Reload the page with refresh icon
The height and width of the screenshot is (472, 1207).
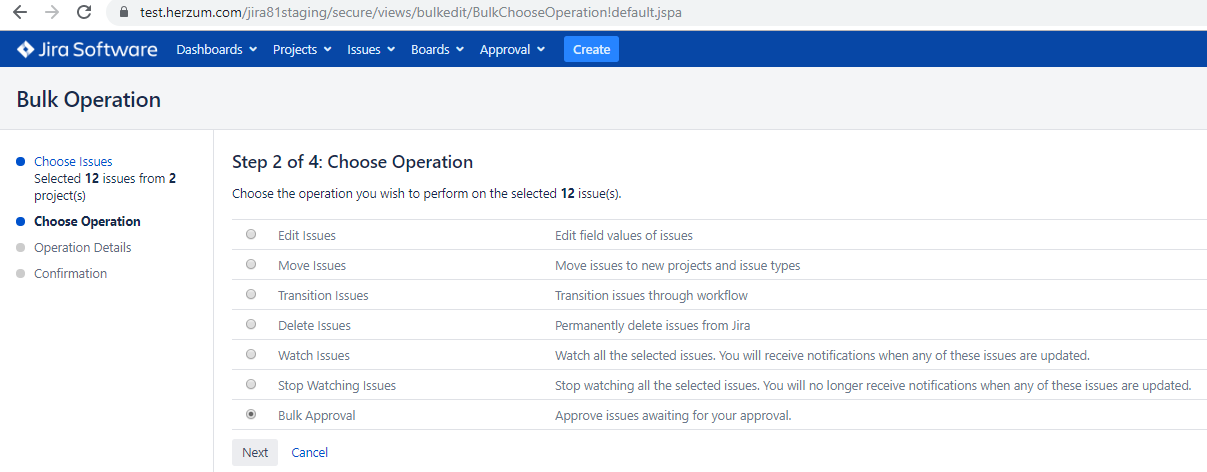coord(84,13)
